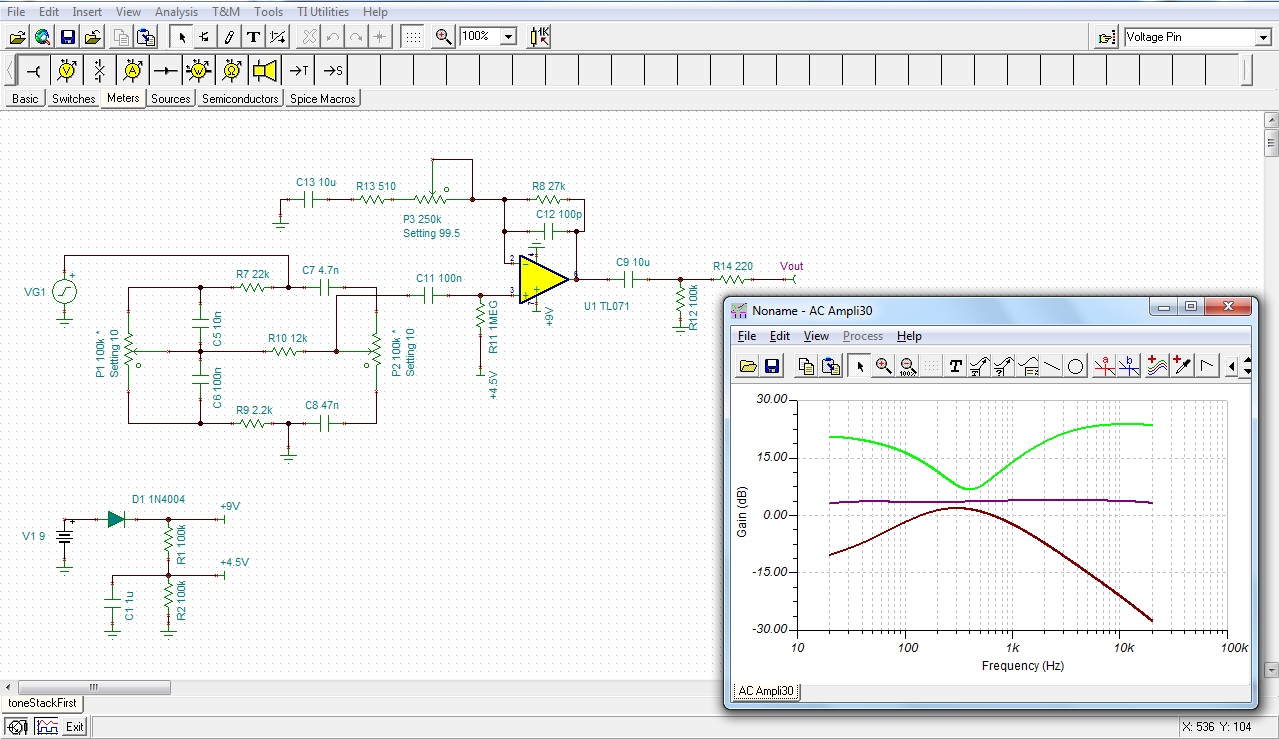Open the TI Utilities menu
This screenshot has height=739, width=1279.
click(322, 12)
